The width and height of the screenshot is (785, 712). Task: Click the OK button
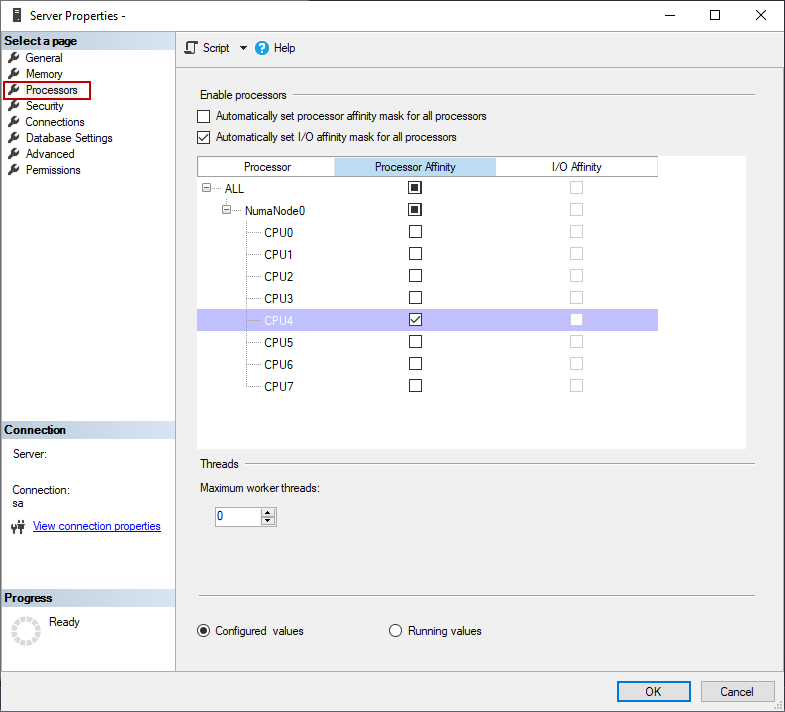point(653,691)
